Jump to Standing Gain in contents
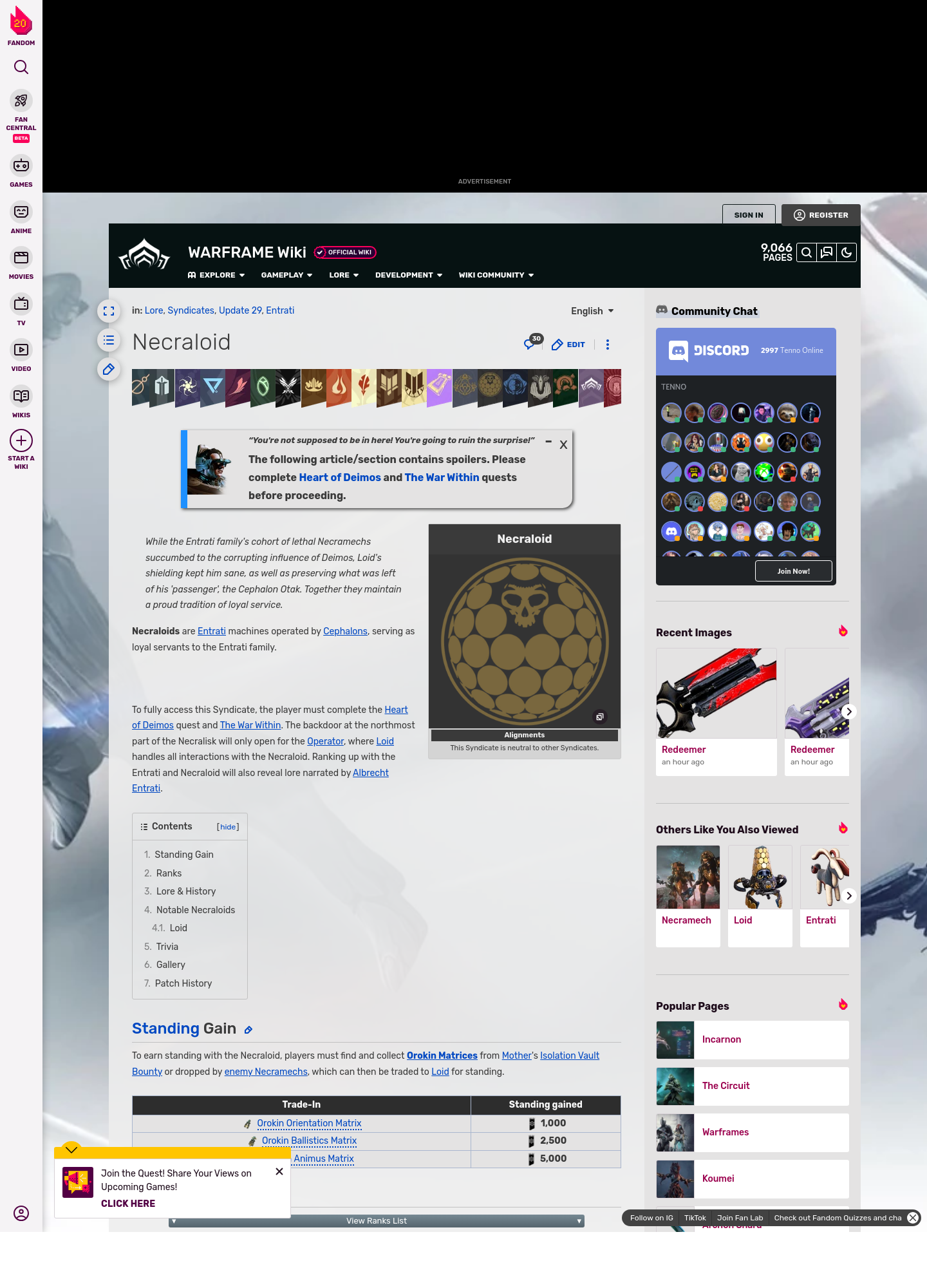Image resolution: width=927 pixels, height=1288 pixels. [x=184, y=855]
